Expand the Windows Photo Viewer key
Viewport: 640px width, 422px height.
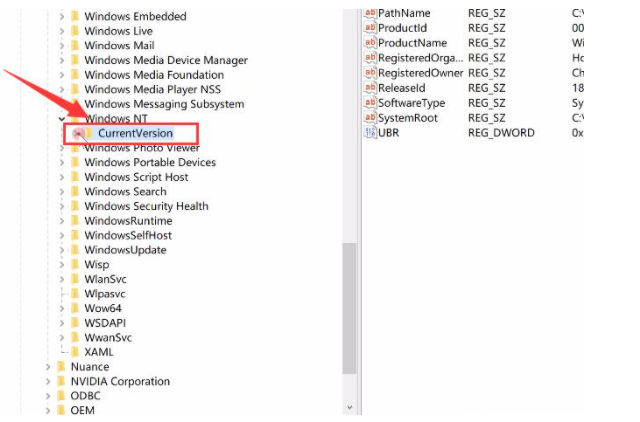point(62,148)
